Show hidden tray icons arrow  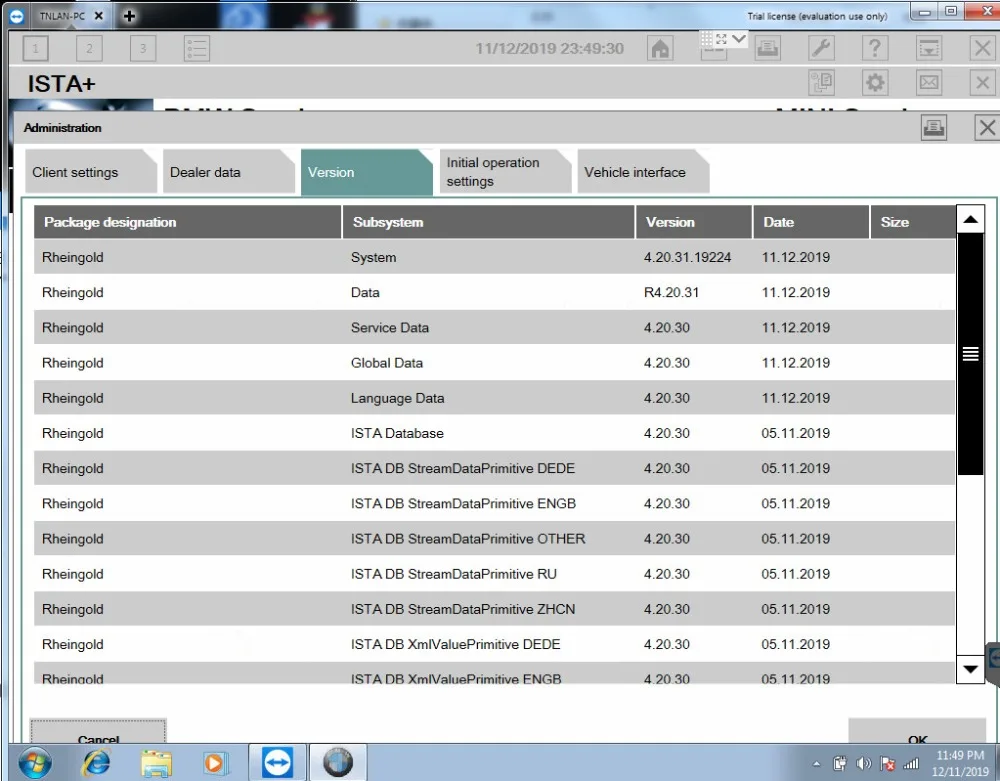pyautogui.click(x=817, y=763)
